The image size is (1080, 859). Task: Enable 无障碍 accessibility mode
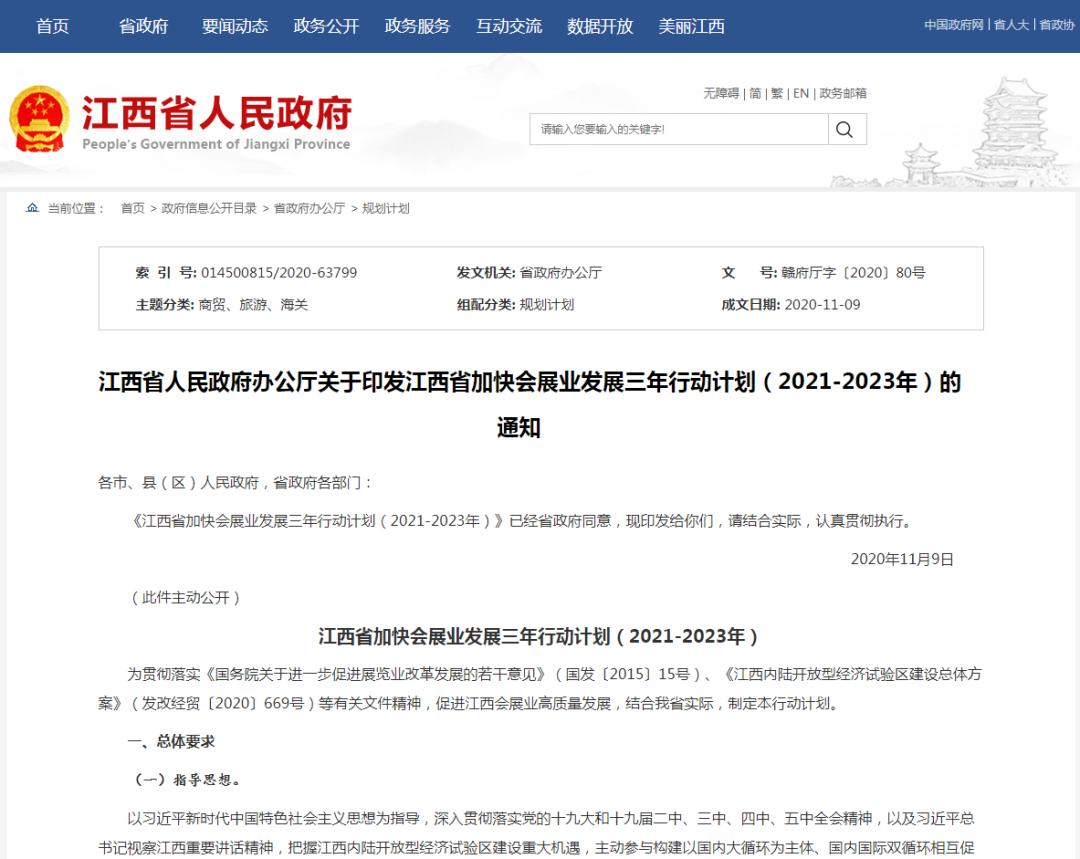720,93
